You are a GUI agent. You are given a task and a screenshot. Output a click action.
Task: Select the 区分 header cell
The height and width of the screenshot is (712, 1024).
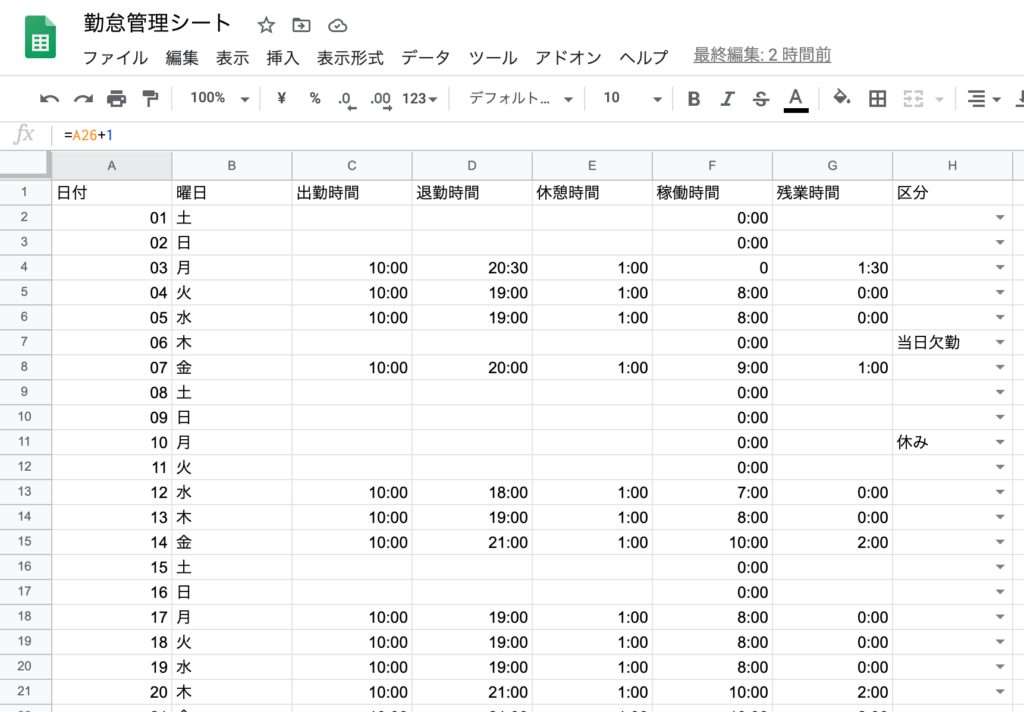pos(953,193)
